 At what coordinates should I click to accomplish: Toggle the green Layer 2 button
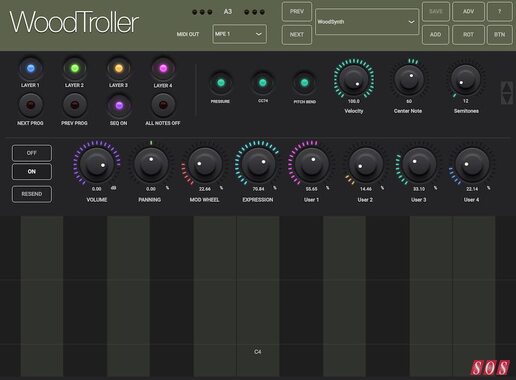(x=75, y=68)
